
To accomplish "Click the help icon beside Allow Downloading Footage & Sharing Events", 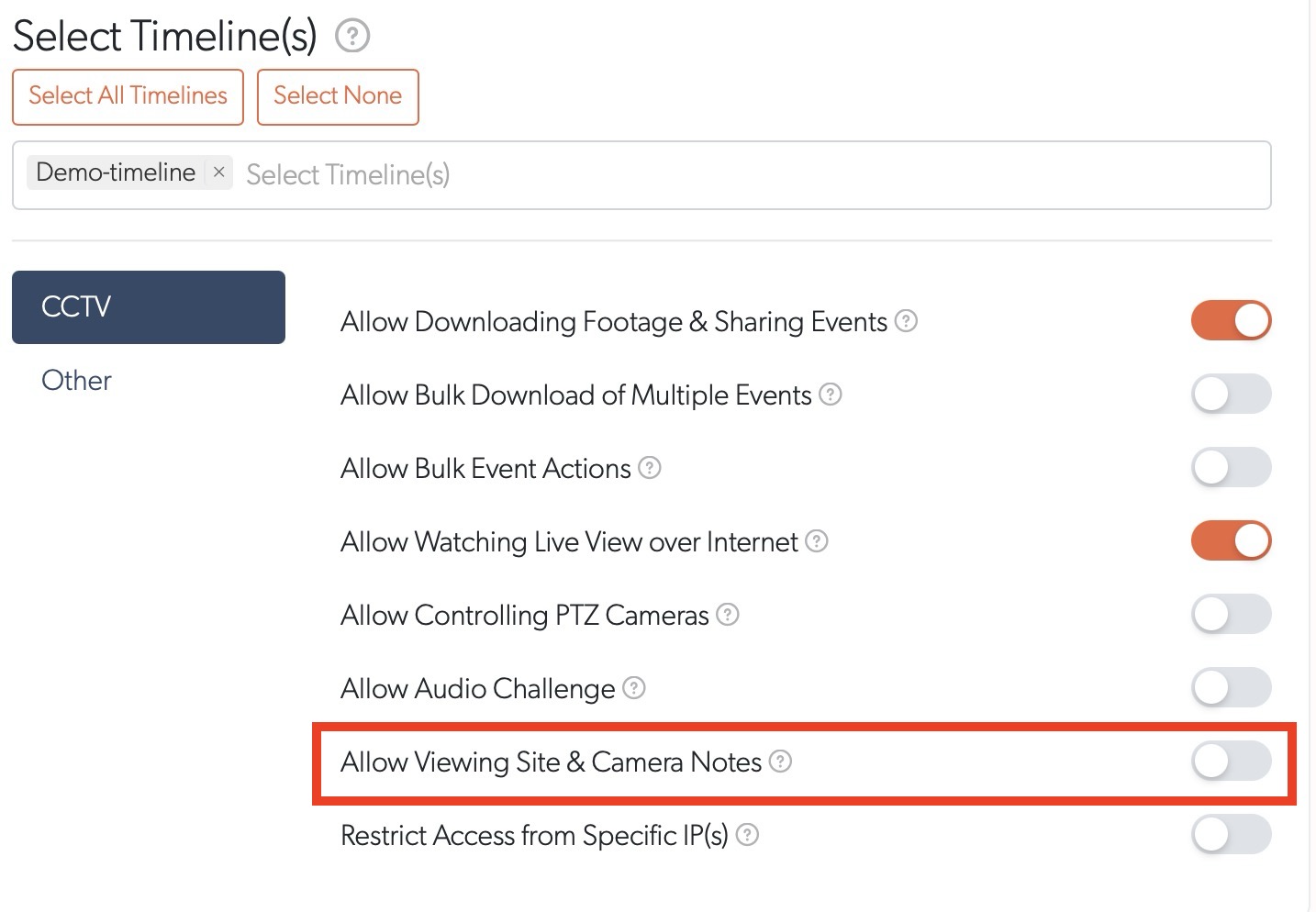I will (x=906, y=321).
